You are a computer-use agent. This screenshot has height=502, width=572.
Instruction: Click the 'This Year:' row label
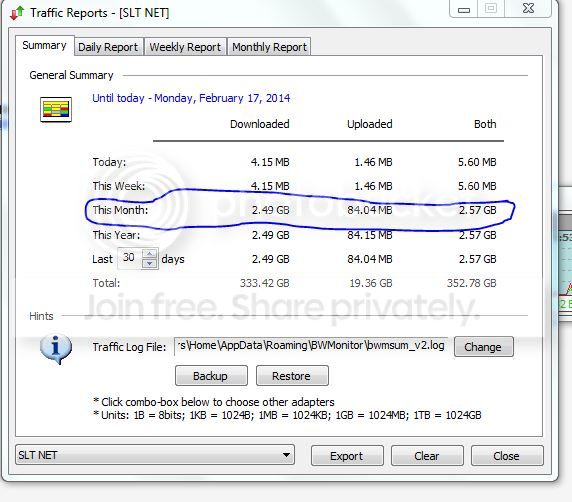pyautogui.click(x=116, y=235)
